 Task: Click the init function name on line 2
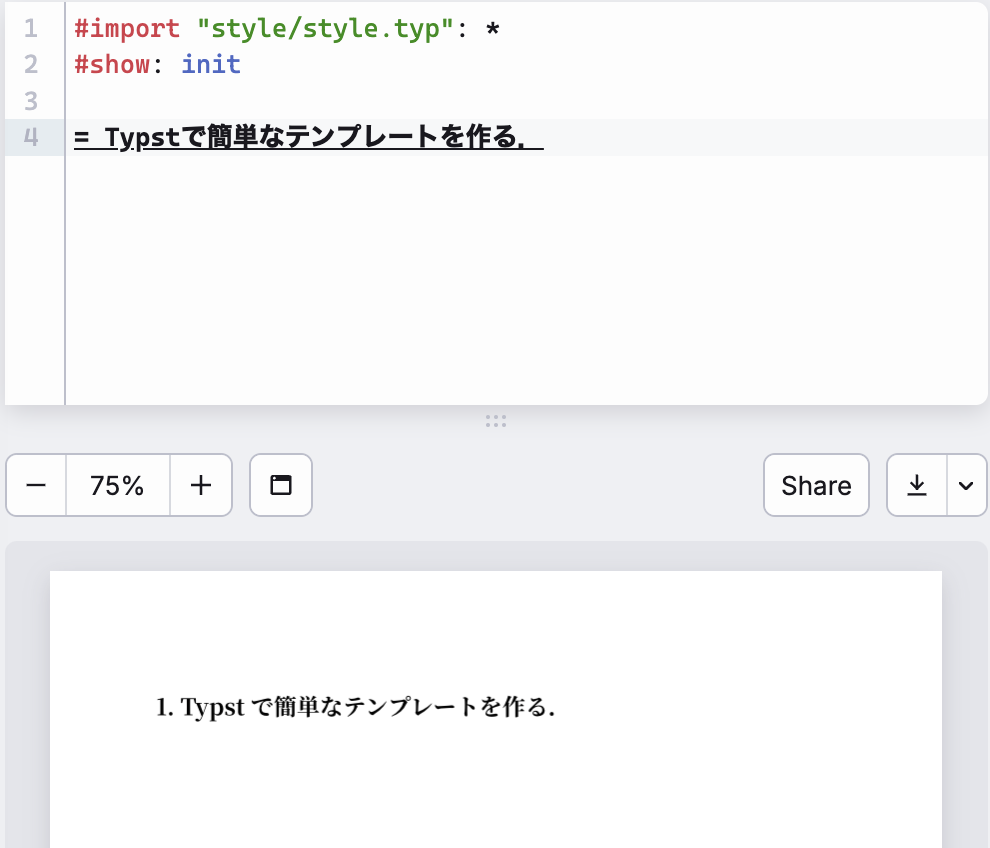click(210, 64)
